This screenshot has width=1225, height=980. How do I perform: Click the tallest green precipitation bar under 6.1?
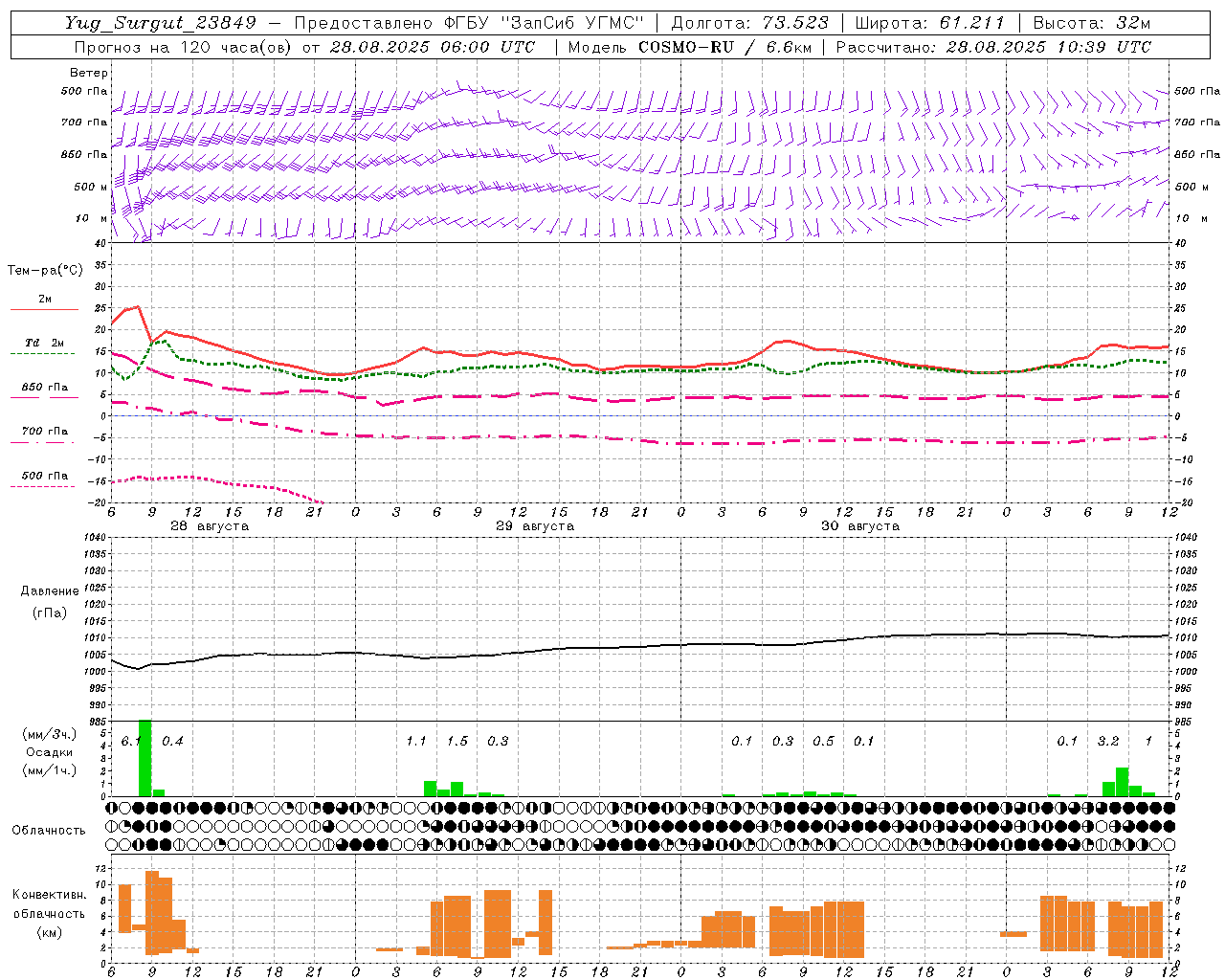pyautogui.click(x=145, y=758)
